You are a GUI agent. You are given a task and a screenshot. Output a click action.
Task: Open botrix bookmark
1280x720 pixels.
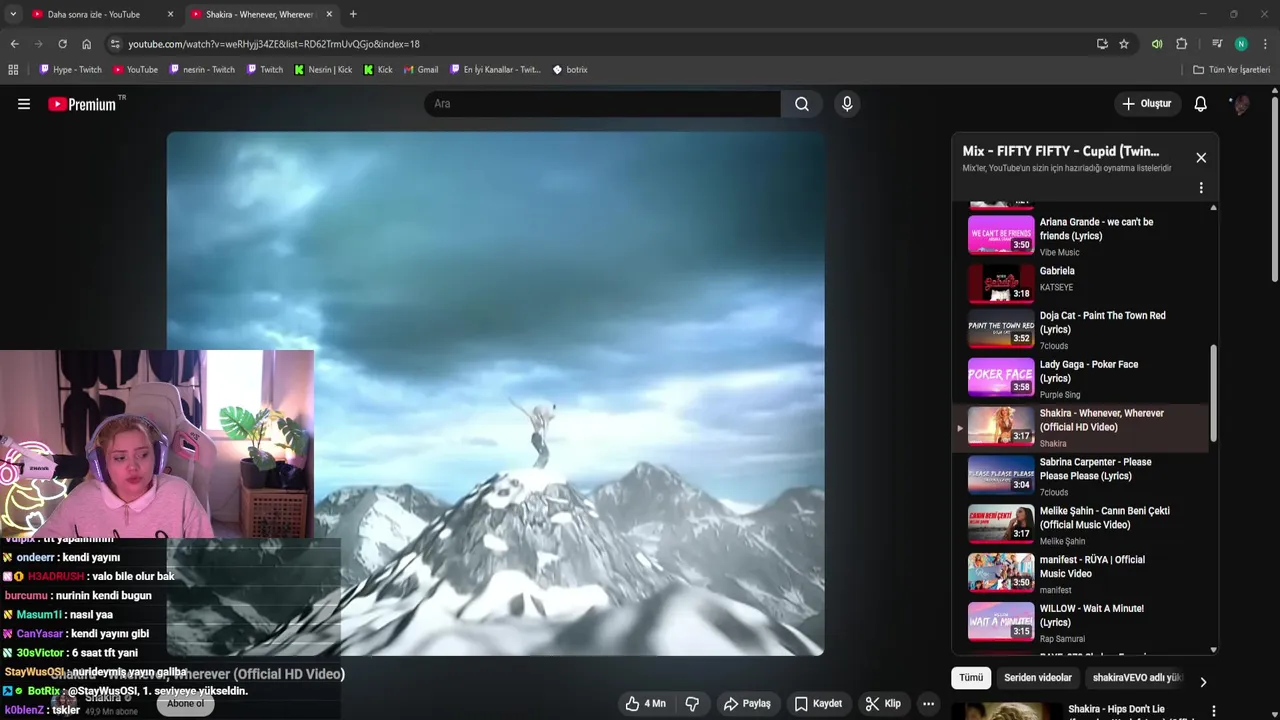(570, 70)
